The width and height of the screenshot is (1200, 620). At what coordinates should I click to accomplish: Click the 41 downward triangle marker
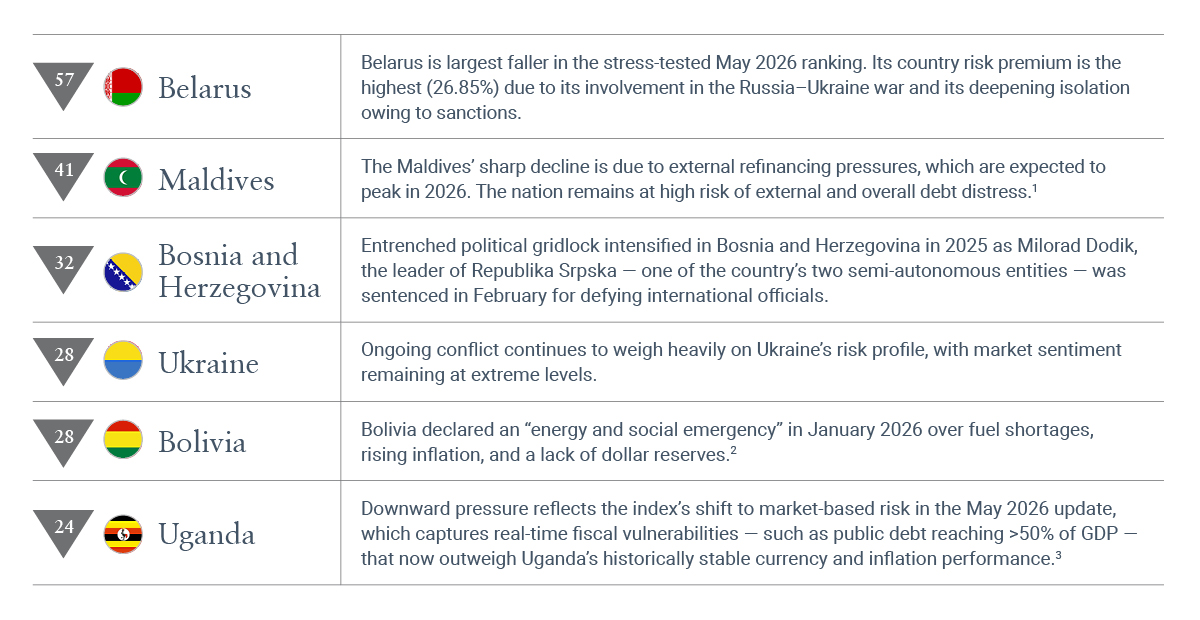point(64,176)
